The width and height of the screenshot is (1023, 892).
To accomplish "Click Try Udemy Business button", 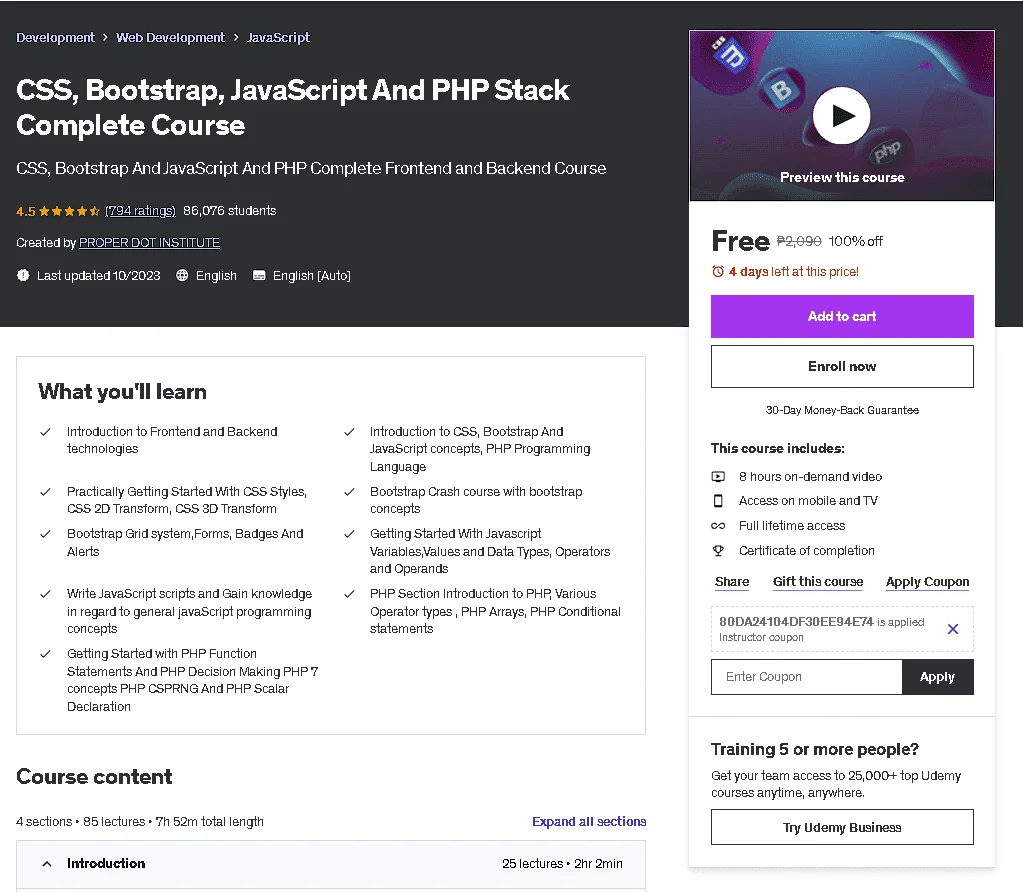I will 842,827.
